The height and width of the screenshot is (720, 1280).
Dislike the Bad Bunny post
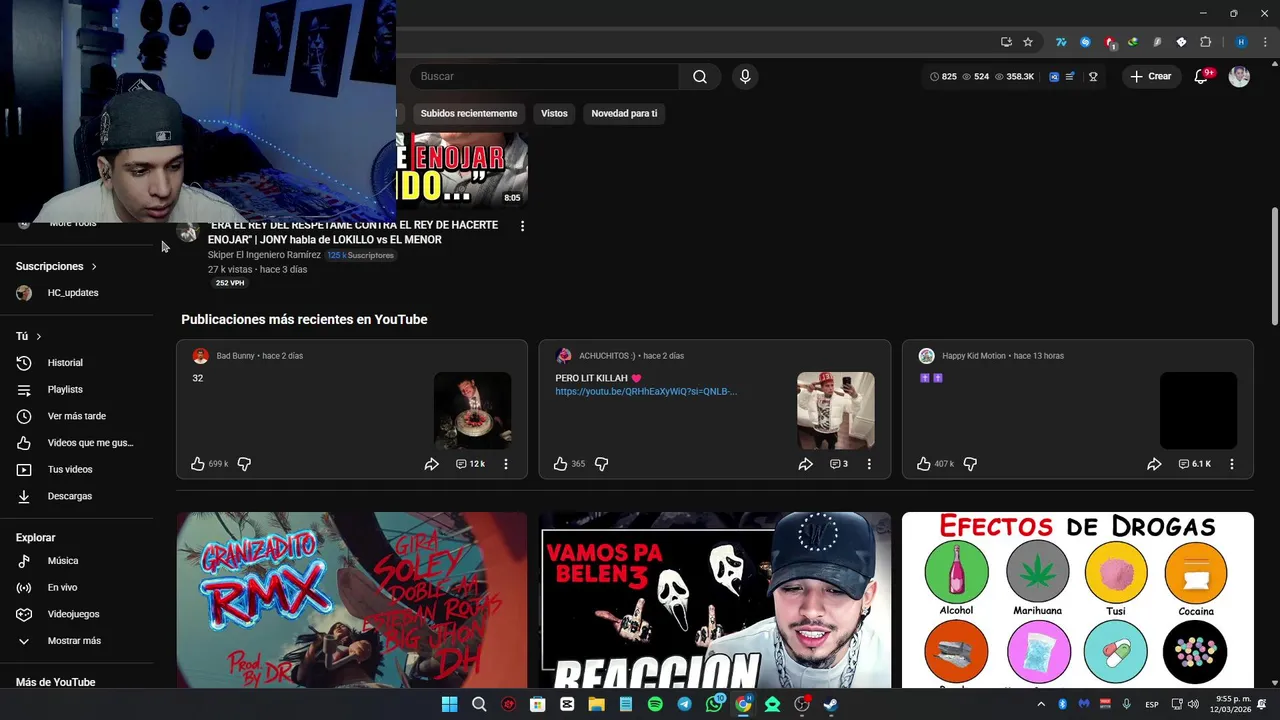point(244,464)
